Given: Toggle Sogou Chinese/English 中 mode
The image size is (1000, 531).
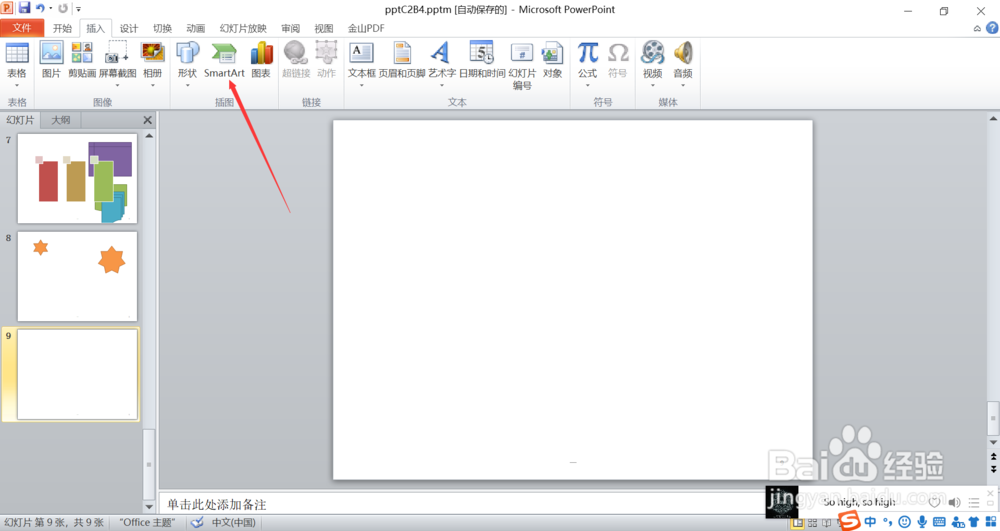Looking at the screenshot, I should click(x=870, y=522).
